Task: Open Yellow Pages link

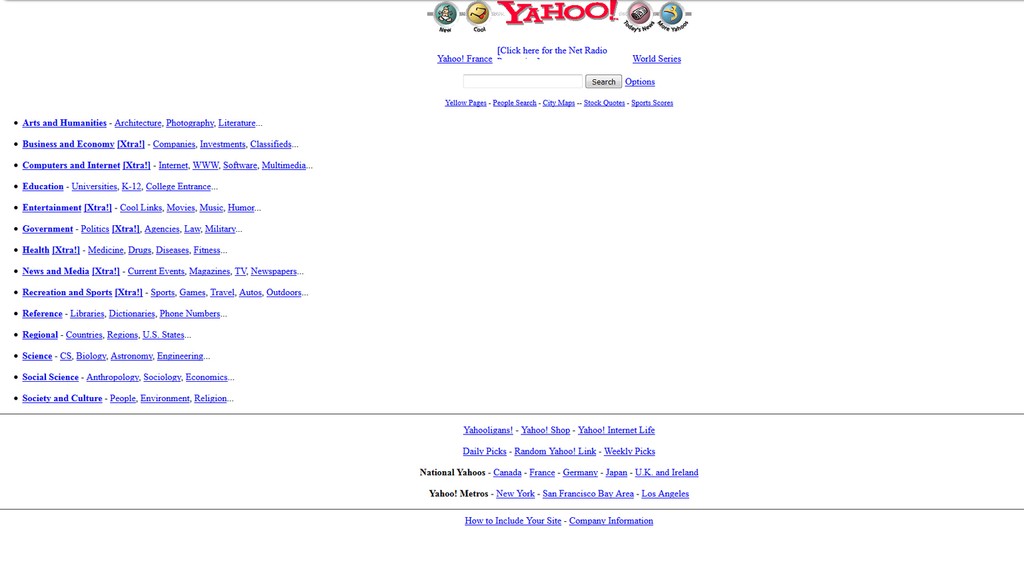Action: click(x=465, y=103)
